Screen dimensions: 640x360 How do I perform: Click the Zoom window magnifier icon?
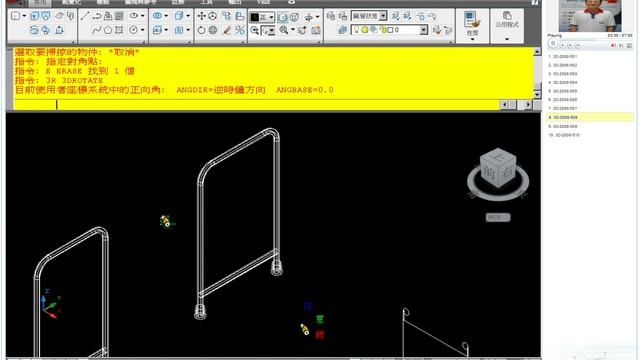pos(284,30)
